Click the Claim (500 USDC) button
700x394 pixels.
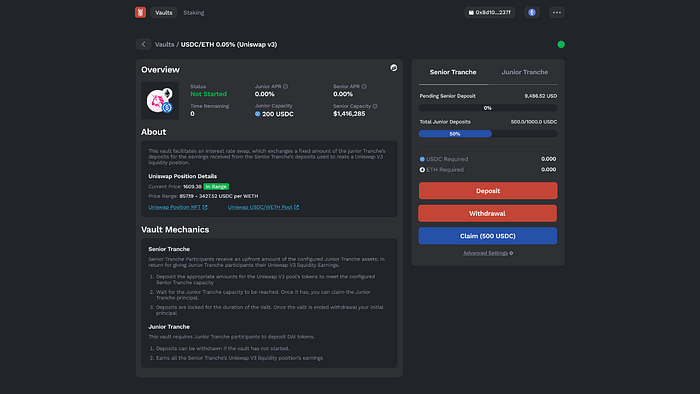[488, 236]
